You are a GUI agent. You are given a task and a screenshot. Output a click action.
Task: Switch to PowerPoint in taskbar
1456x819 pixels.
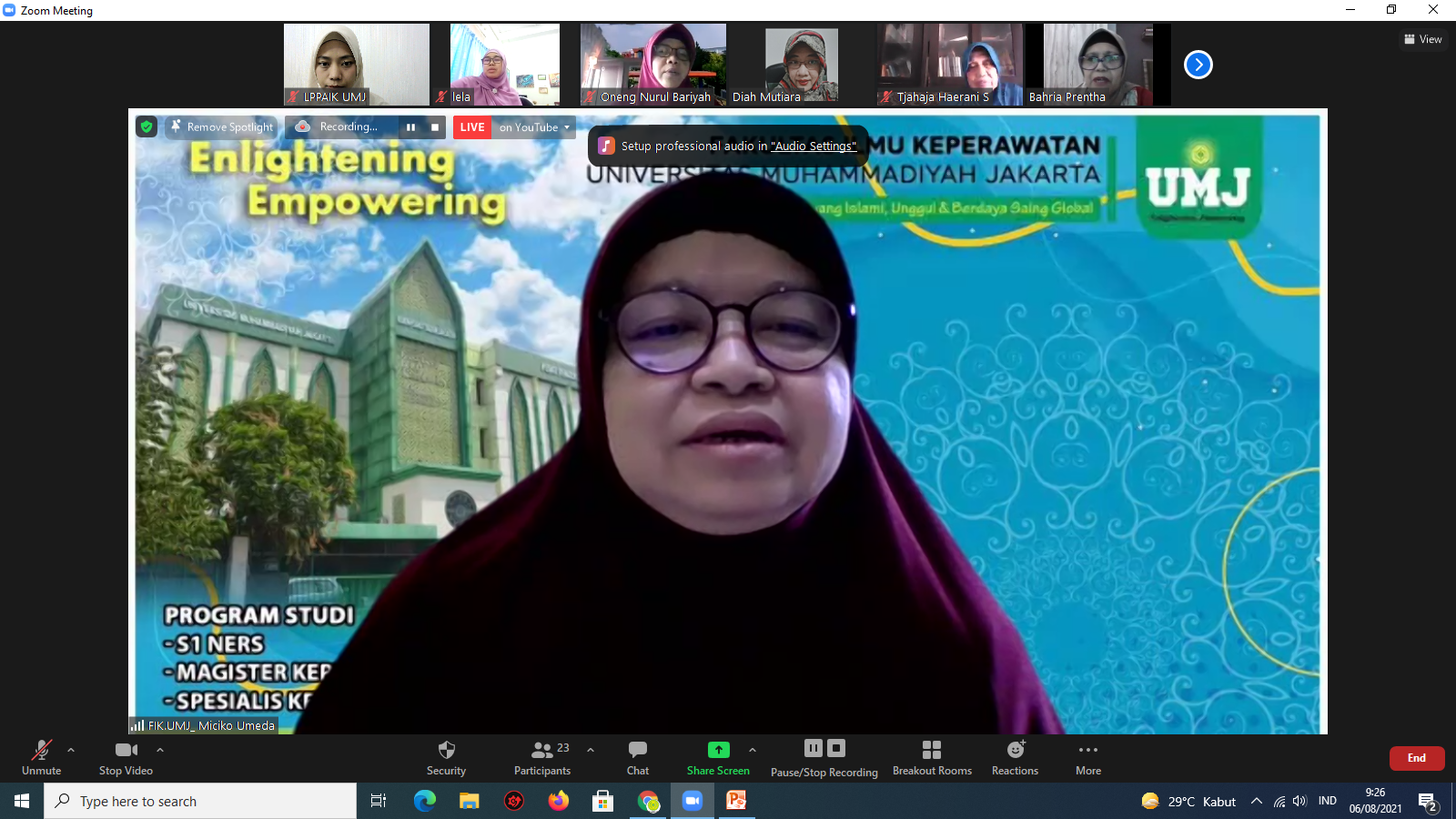pos(736,801)
